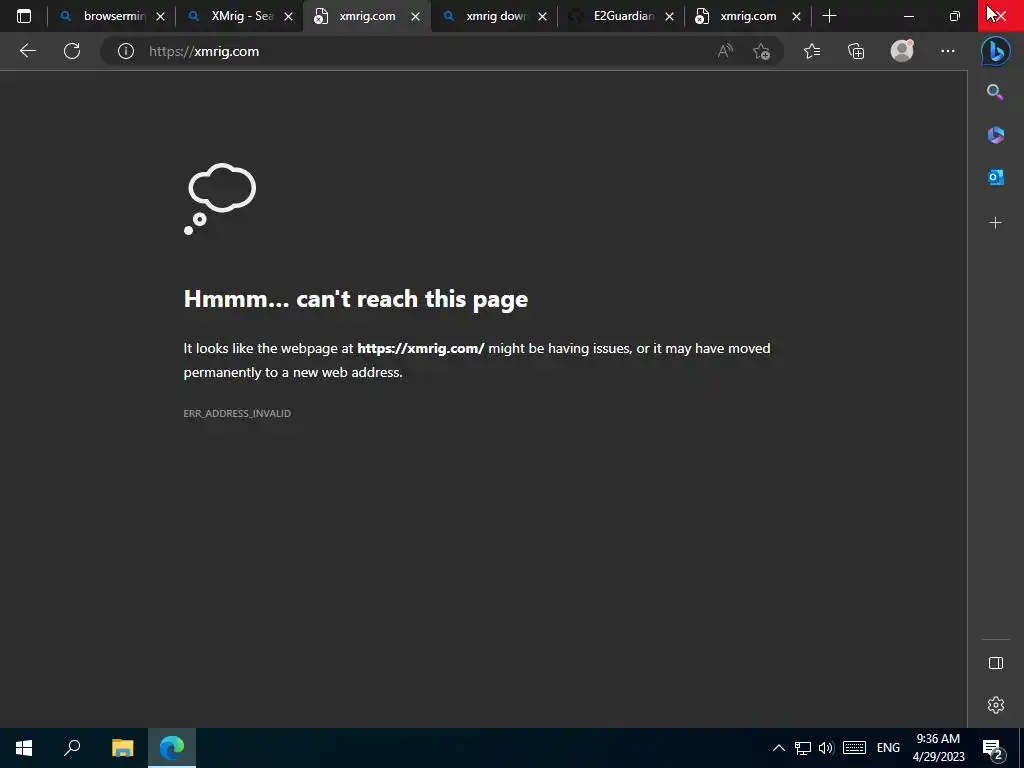The height and width of the screenshot is (768, 1024).
Task: Close the active xmrig.com tab
Action: tap(415, 17)
